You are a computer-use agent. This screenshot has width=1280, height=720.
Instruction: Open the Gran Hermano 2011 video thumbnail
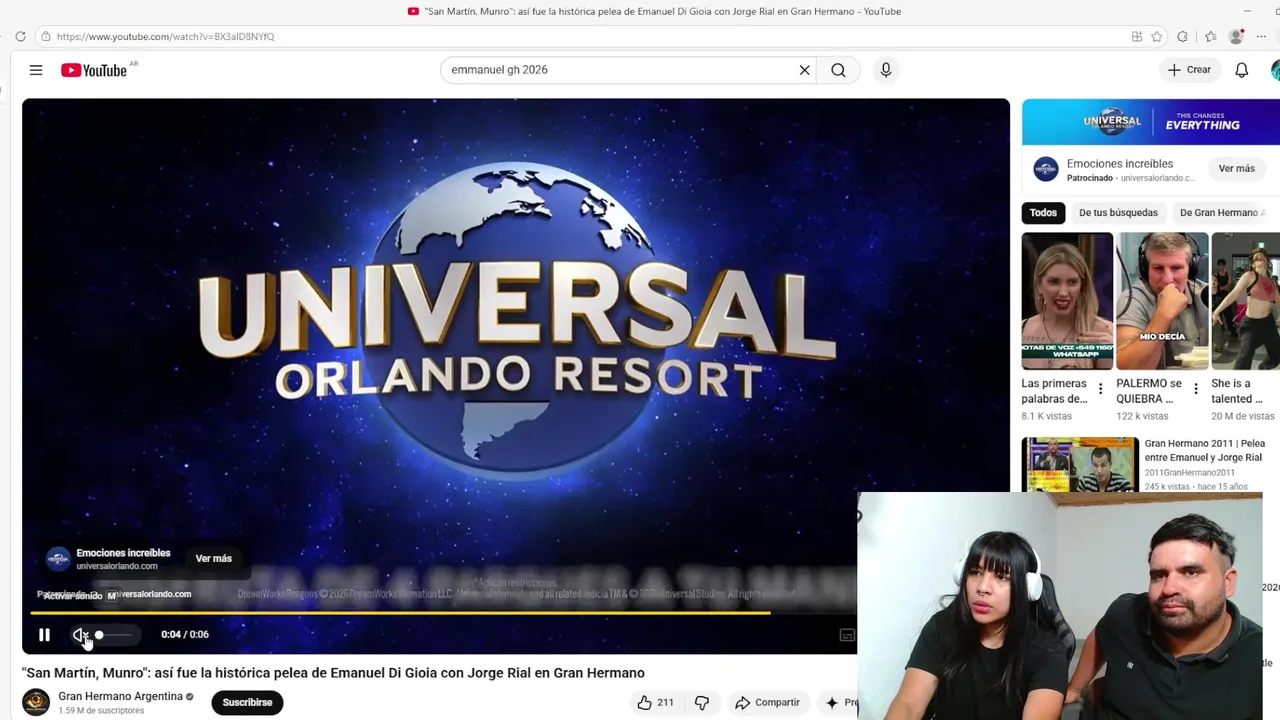click(1080, 465)
